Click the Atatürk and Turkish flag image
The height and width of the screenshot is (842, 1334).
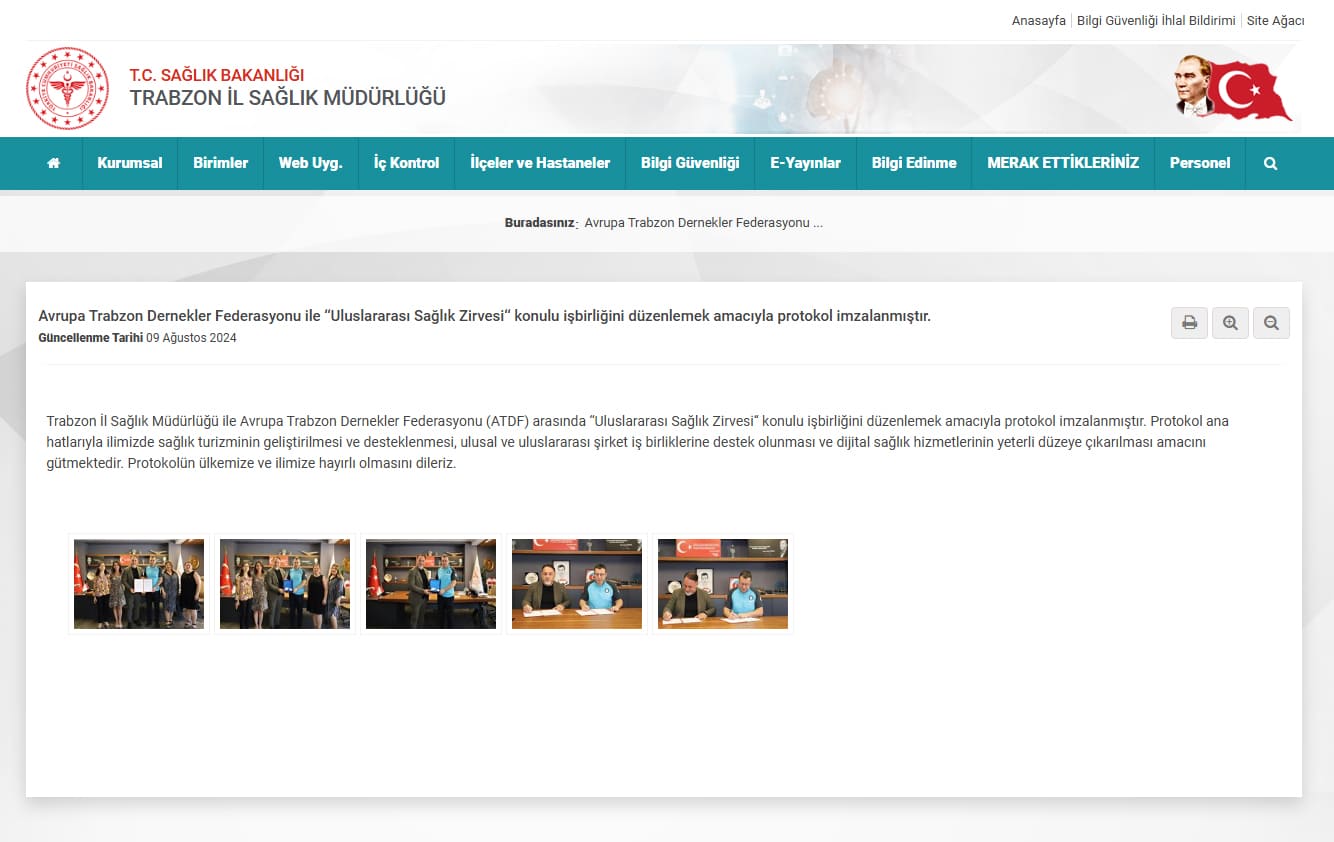pos(1232,88)
